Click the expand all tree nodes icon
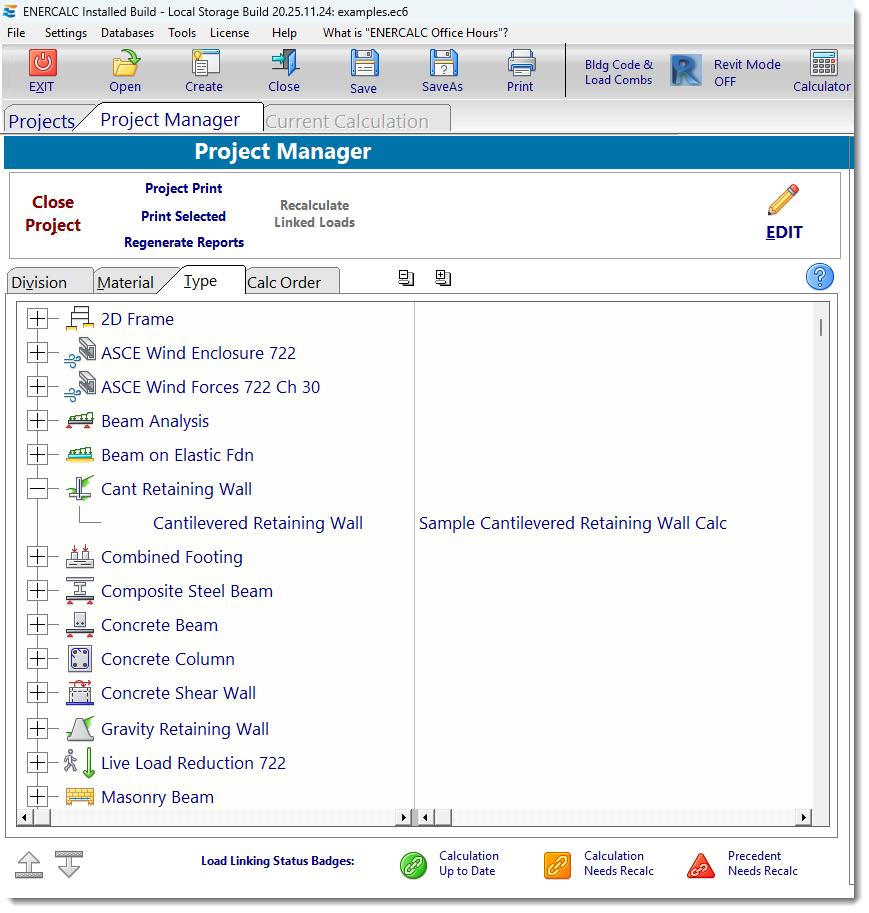869x913 pixels. pos(443,278)
